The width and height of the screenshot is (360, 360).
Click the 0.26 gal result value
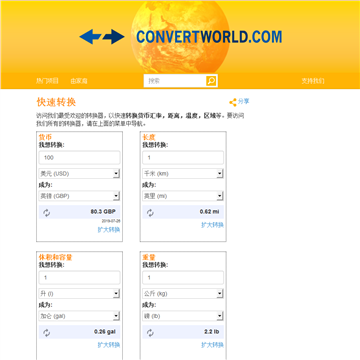point(105,332)
